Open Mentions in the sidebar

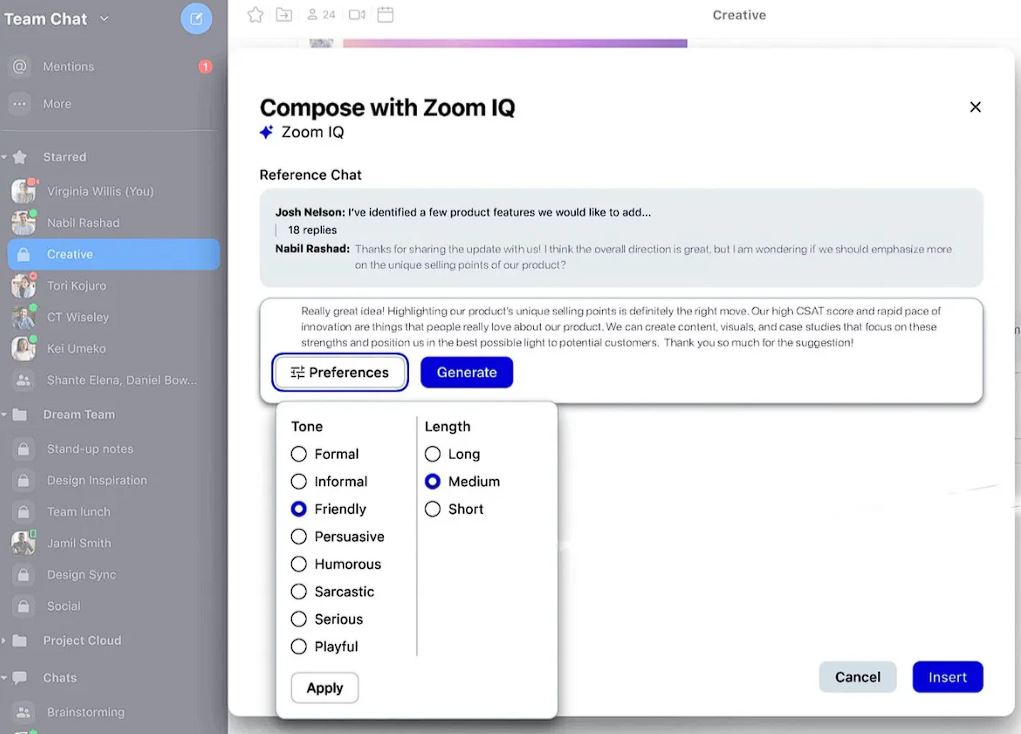click(68, 67)
